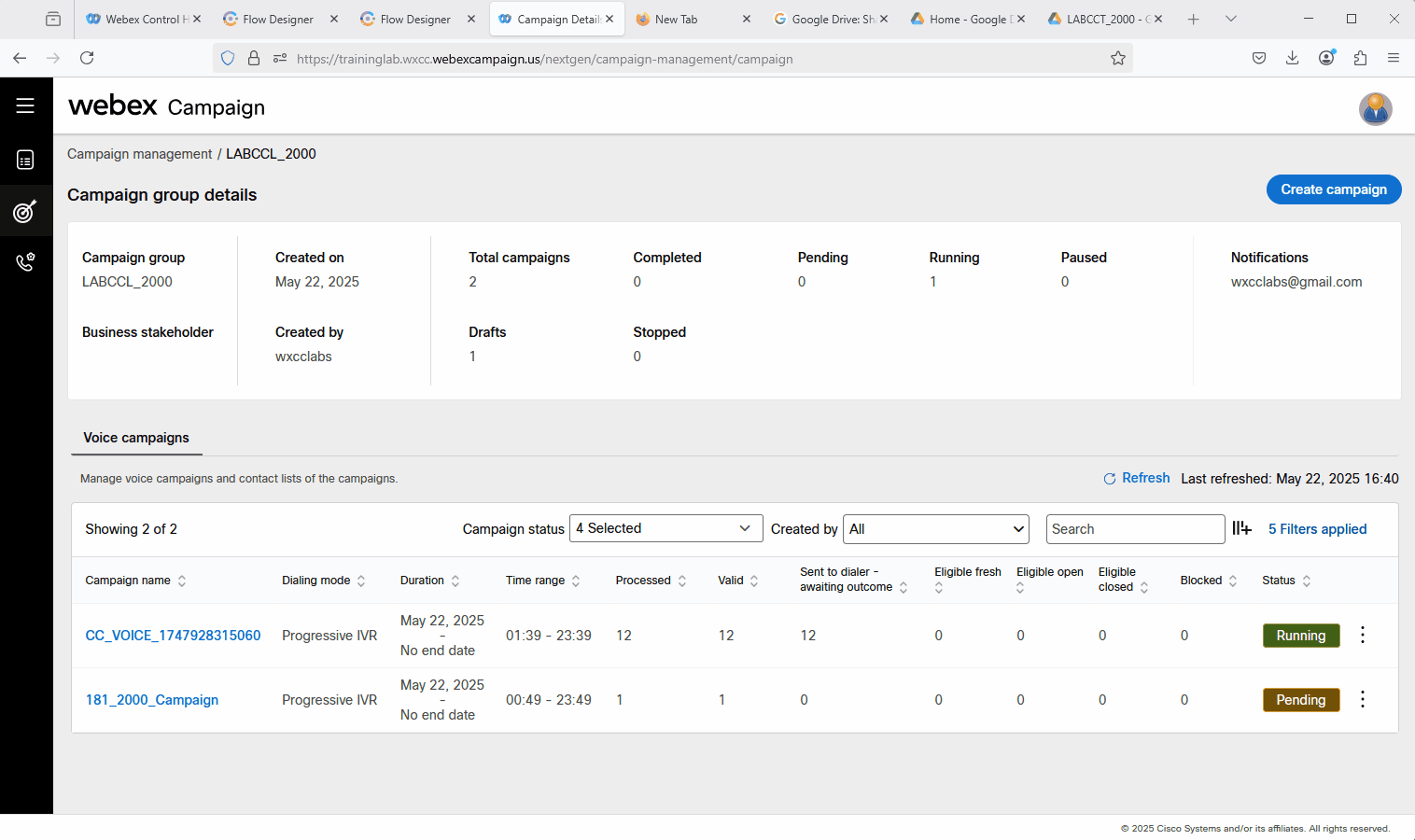Viewport: 1415px width, 840px height.
Task: Click the Create campaign button
Action: [x=1333, y=189]
